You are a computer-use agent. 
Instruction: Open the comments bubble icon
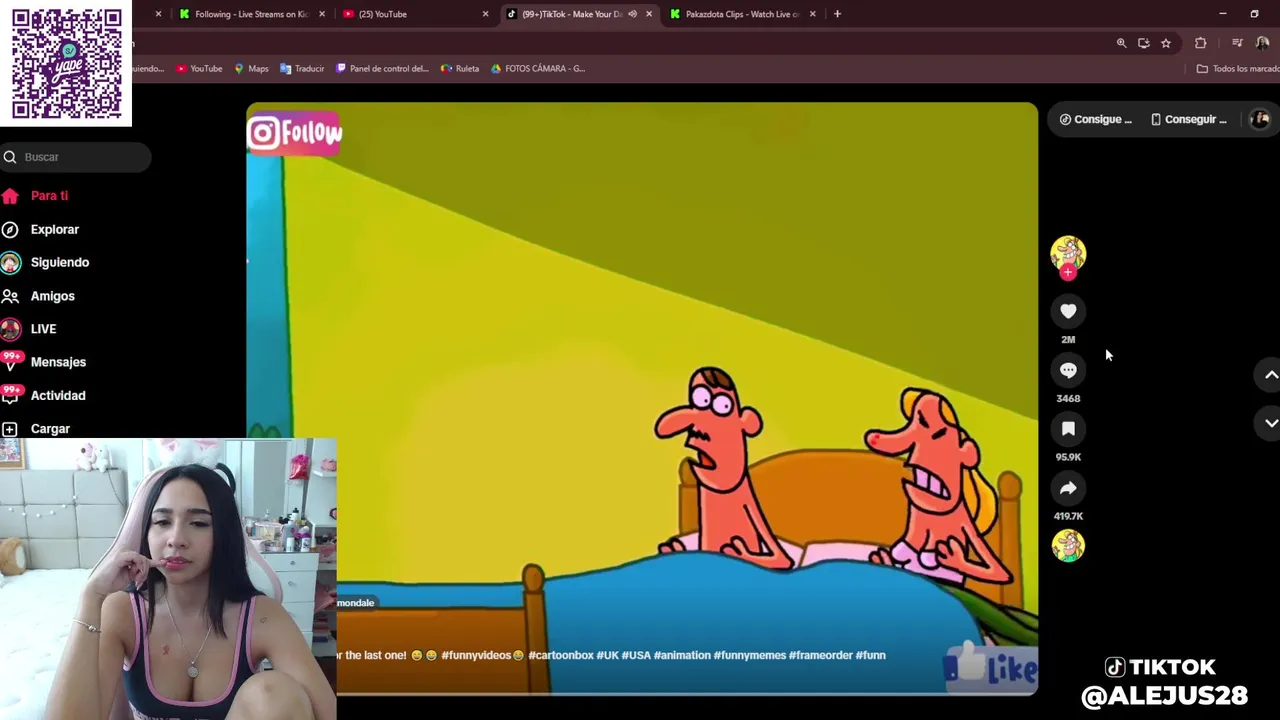[x=1068, y=370]
